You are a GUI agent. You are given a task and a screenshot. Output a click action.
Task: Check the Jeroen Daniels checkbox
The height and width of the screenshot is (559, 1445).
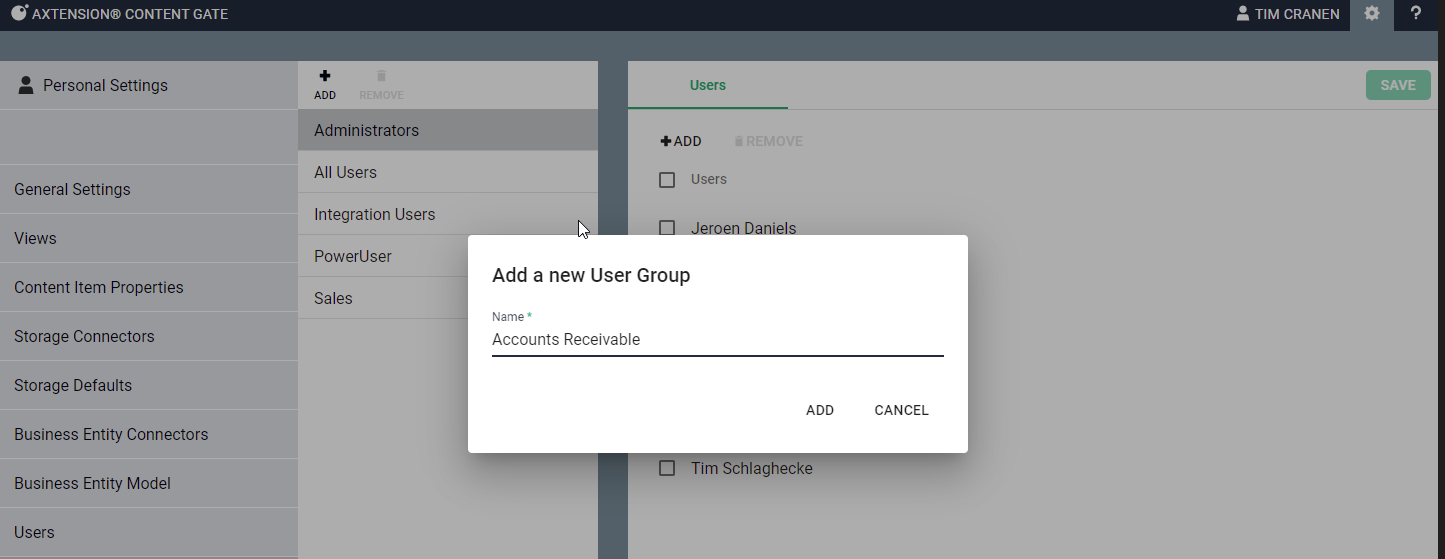(667, 228)
